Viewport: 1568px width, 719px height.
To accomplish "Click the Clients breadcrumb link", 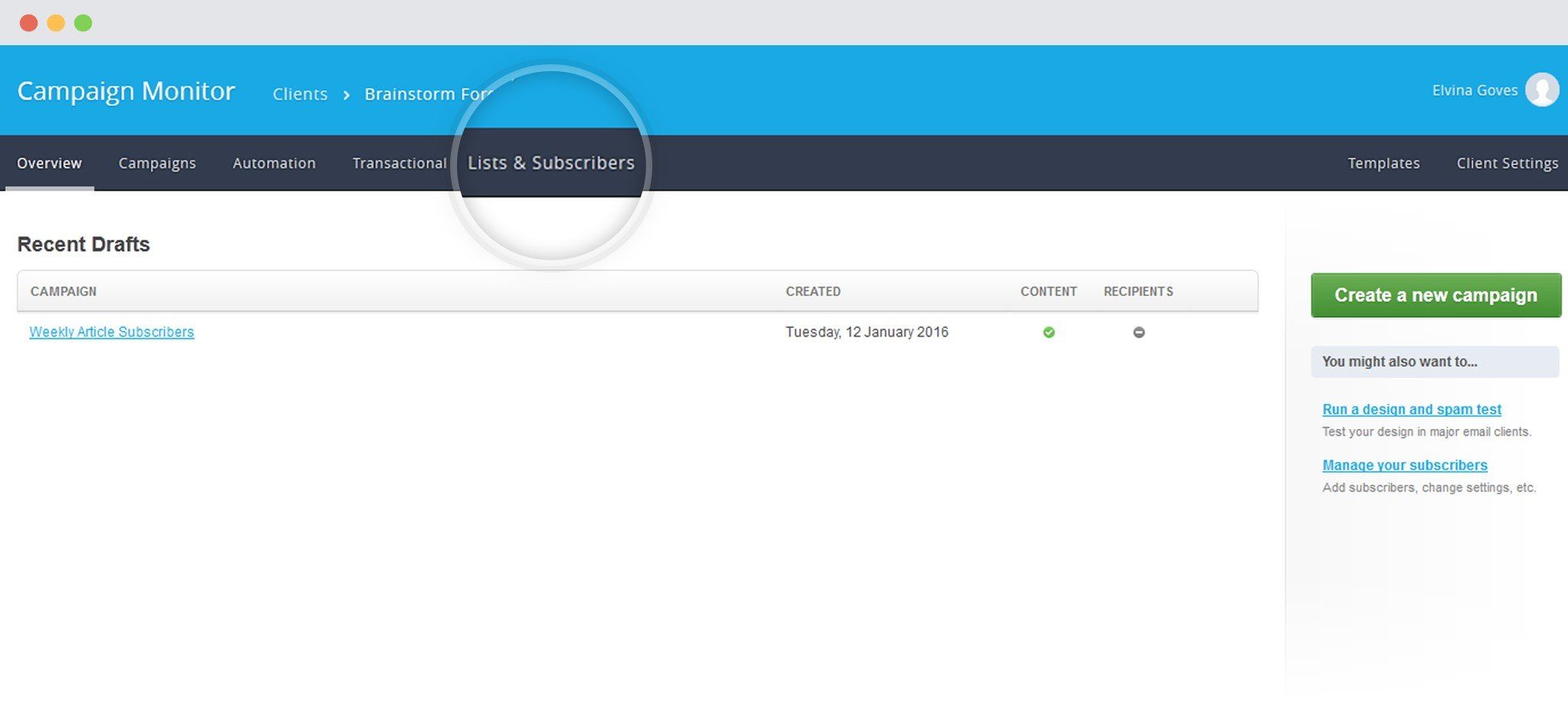I will click(x=300, y=94).
